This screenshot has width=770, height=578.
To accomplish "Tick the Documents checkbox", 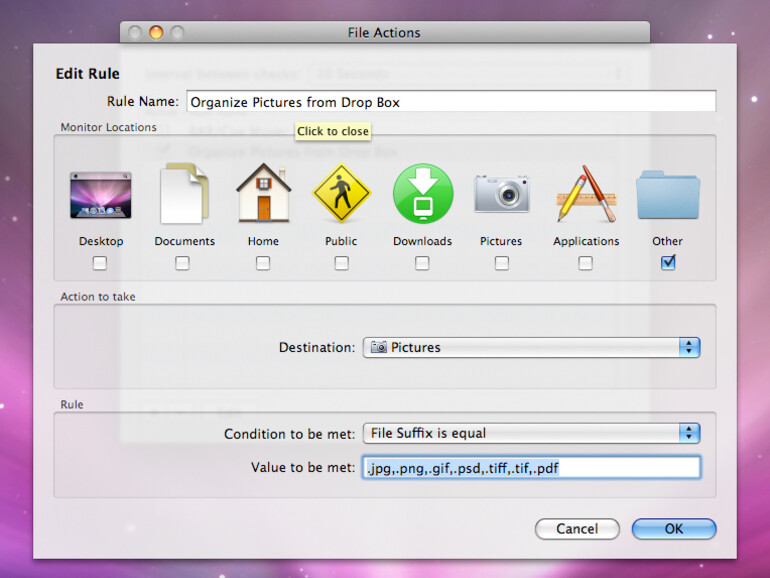I will pyautogui.click(x=182, y=263).
